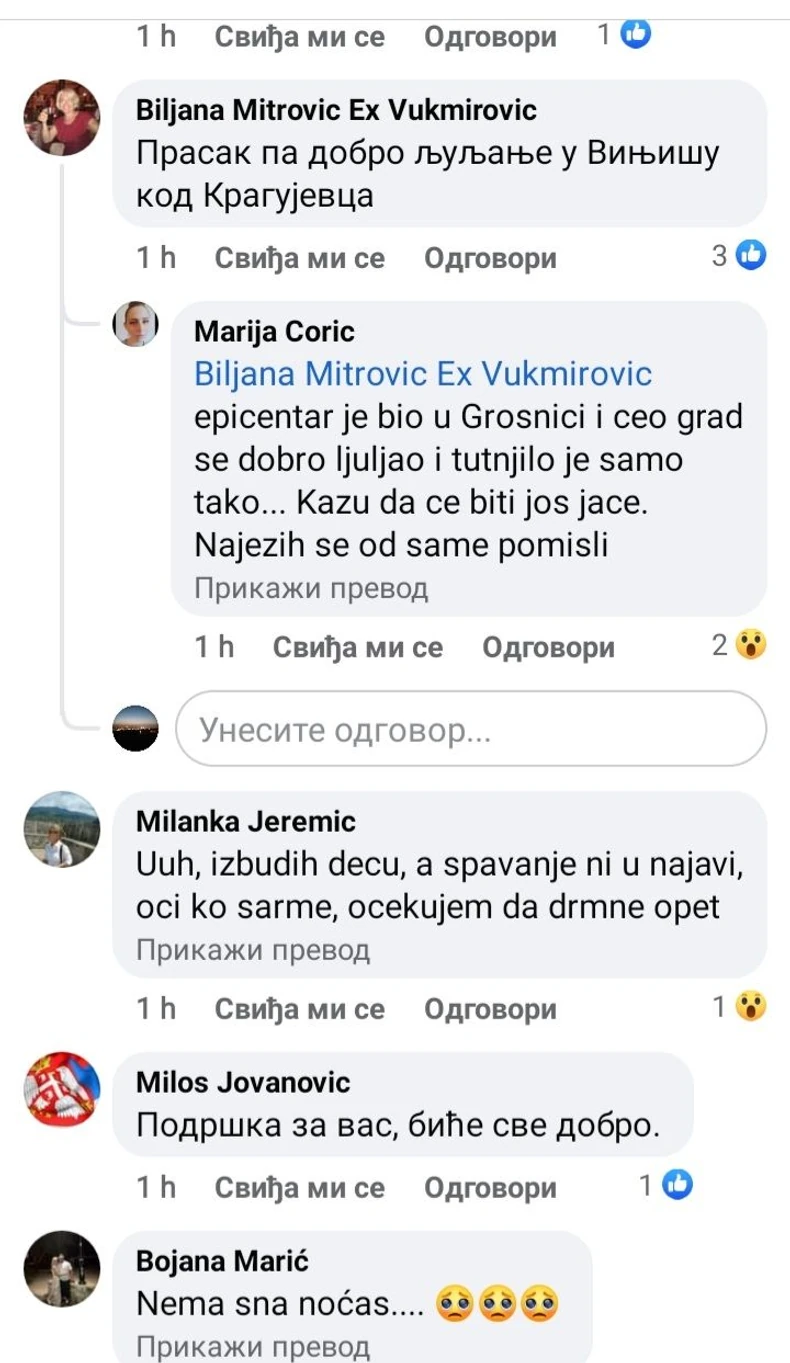Open Bojana Marić's profile picture
This screenshot has height=1363, width=790.
(x=62, y=1269)
